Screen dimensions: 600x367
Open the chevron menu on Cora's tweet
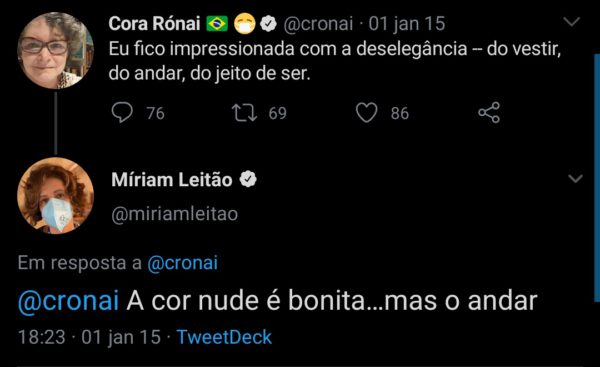point(572,21)
